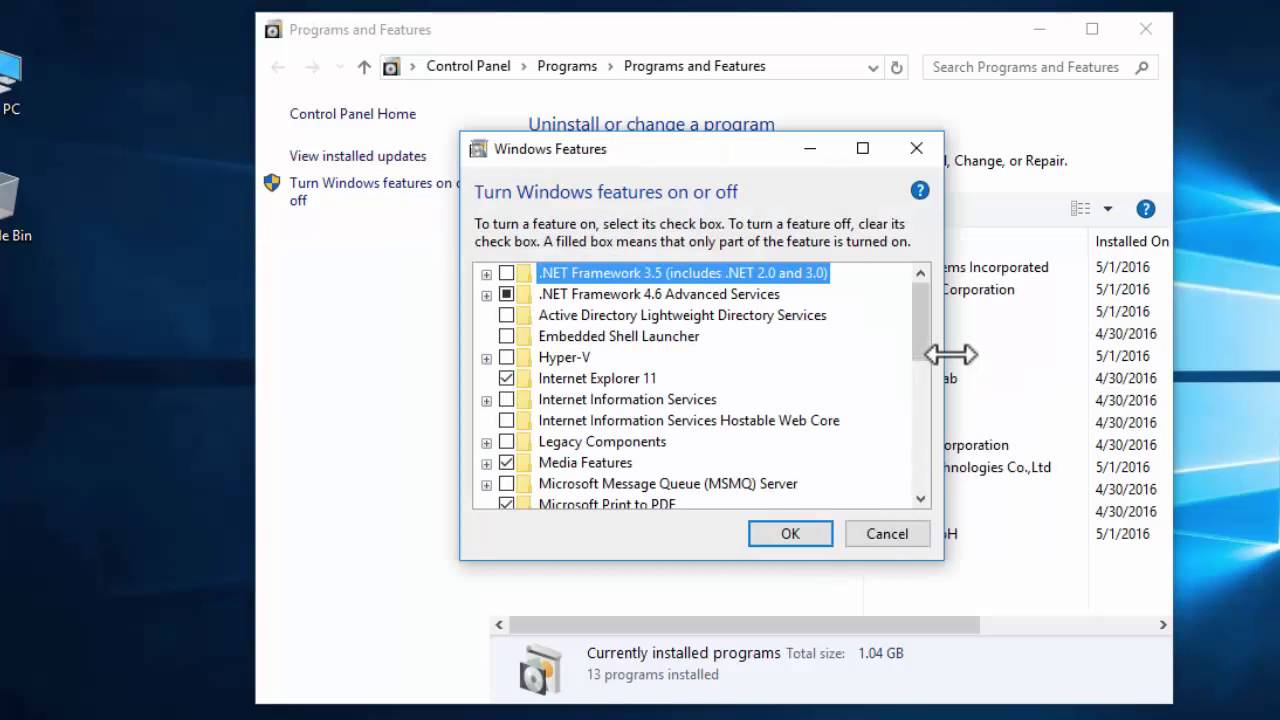Select Legacy Components feature label
This screenshot has width=1280, height=720.
[602, 441]
